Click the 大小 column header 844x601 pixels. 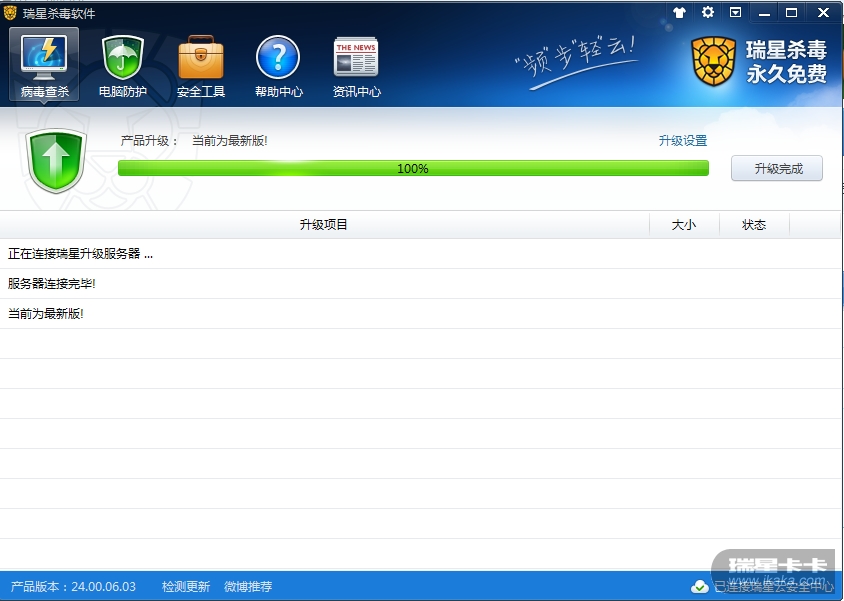coord(684,225)
